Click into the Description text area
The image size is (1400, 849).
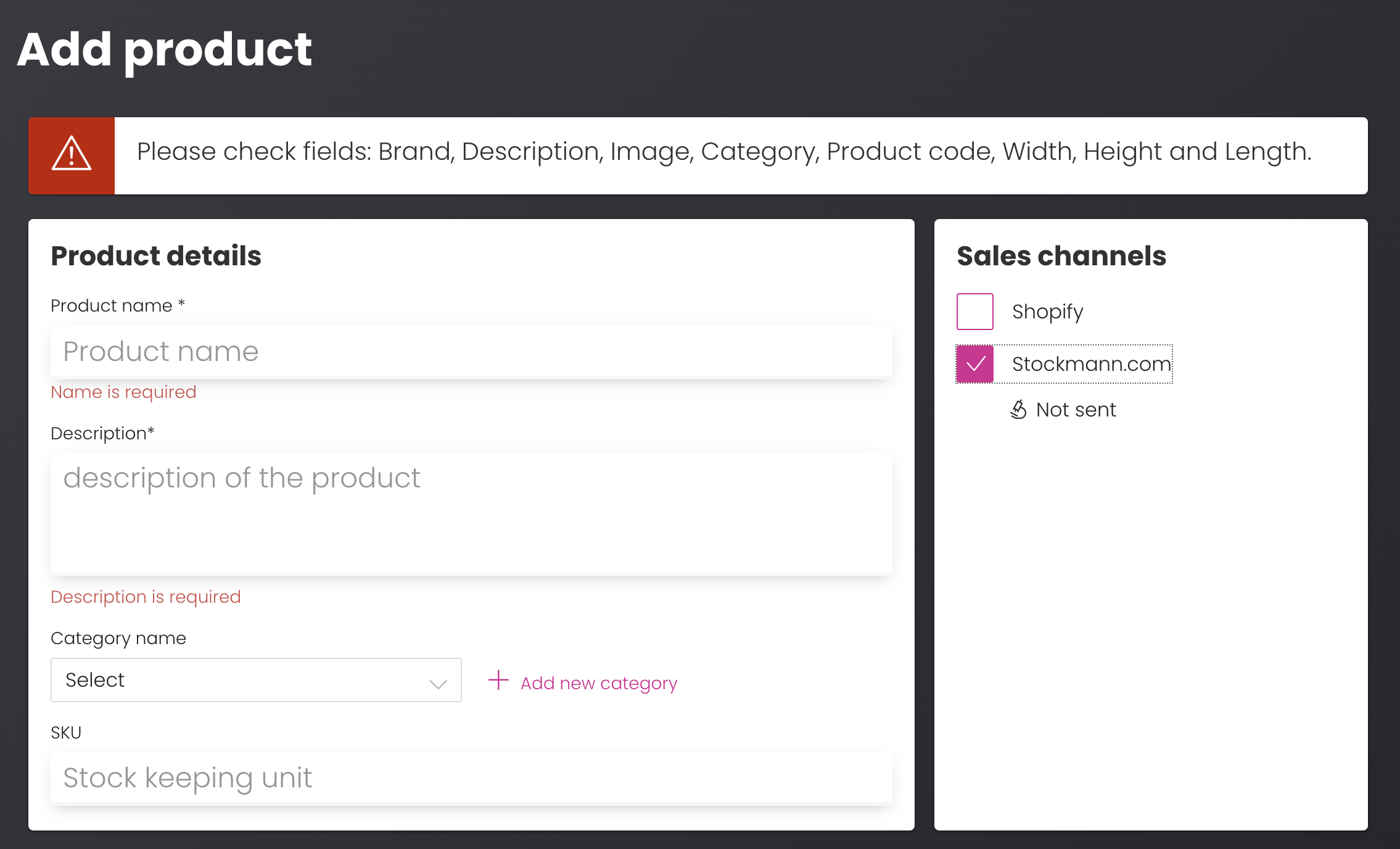(471, 513)
